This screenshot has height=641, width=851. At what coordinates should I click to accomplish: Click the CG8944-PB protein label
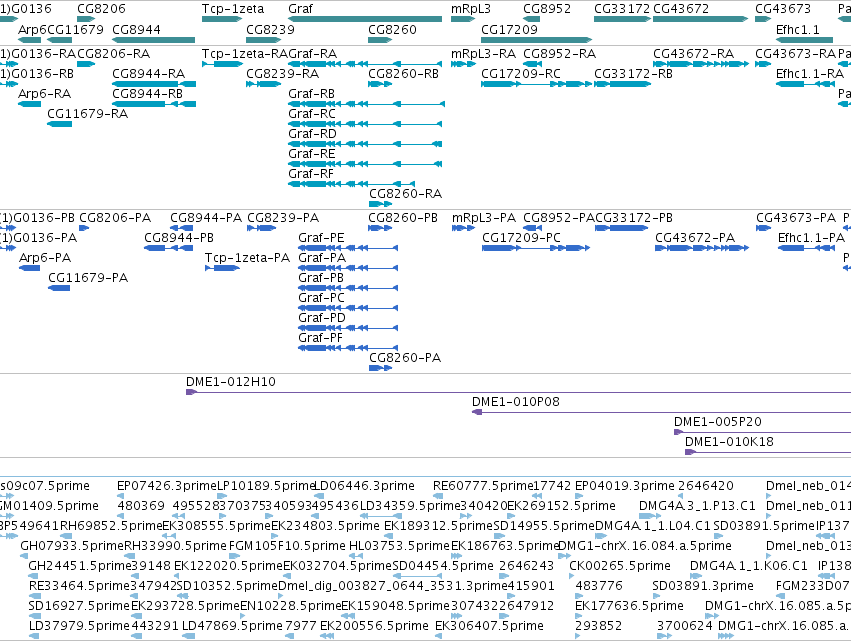pos(179,238)
